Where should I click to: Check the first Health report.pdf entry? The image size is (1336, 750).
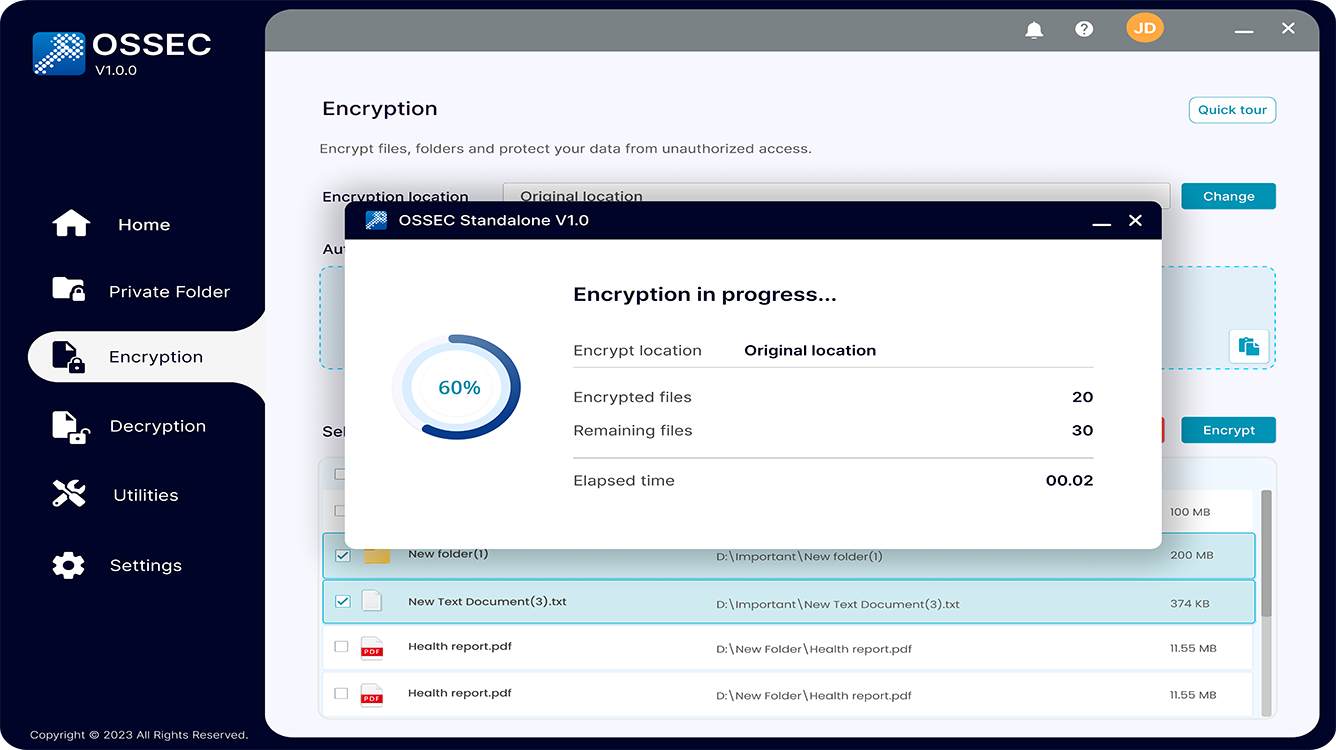coord(341,647)
